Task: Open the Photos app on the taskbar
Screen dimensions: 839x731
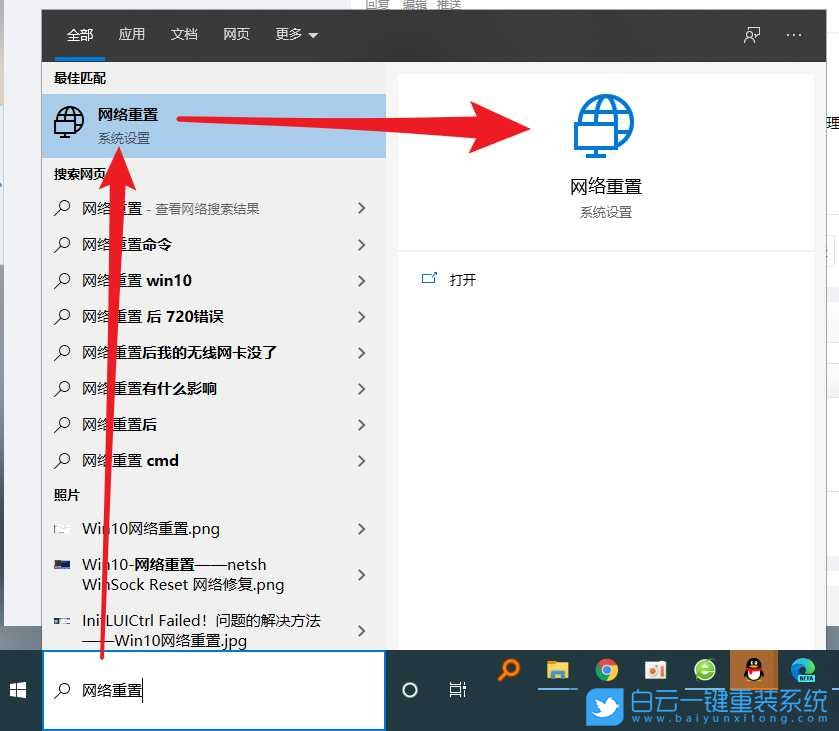Action: (655, 670)
